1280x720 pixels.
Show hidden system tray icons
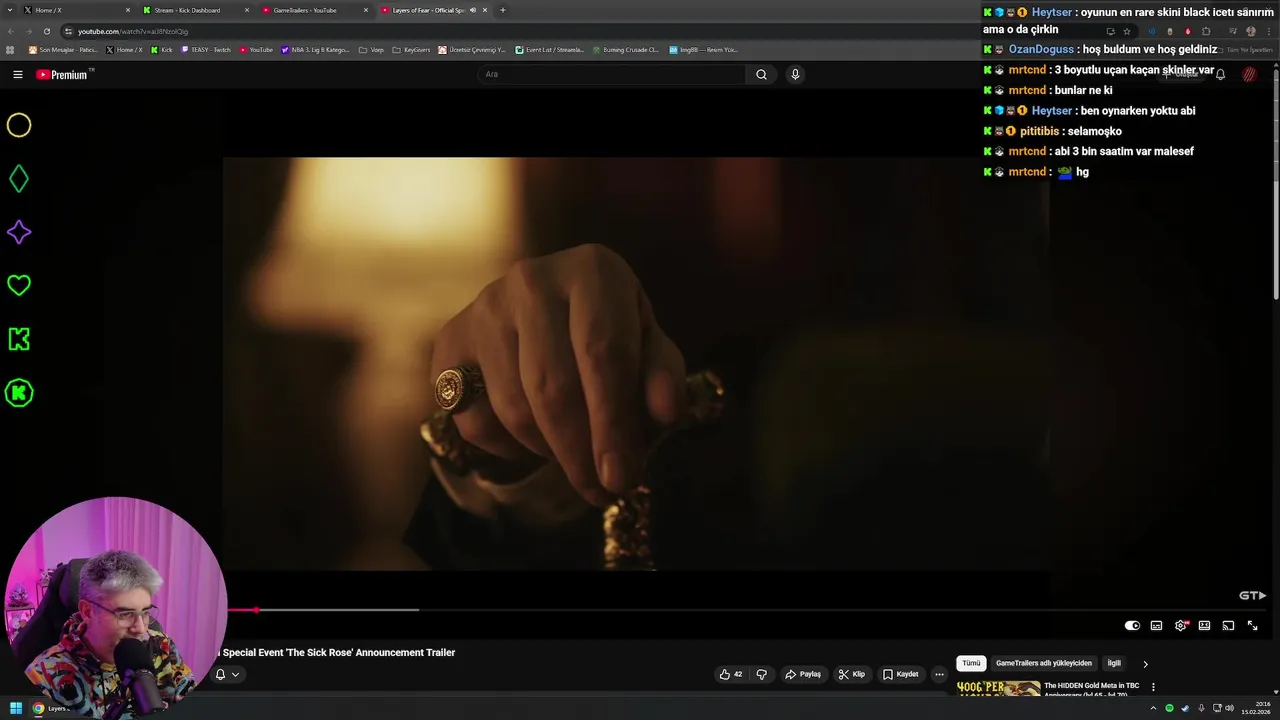point(1155,708)
